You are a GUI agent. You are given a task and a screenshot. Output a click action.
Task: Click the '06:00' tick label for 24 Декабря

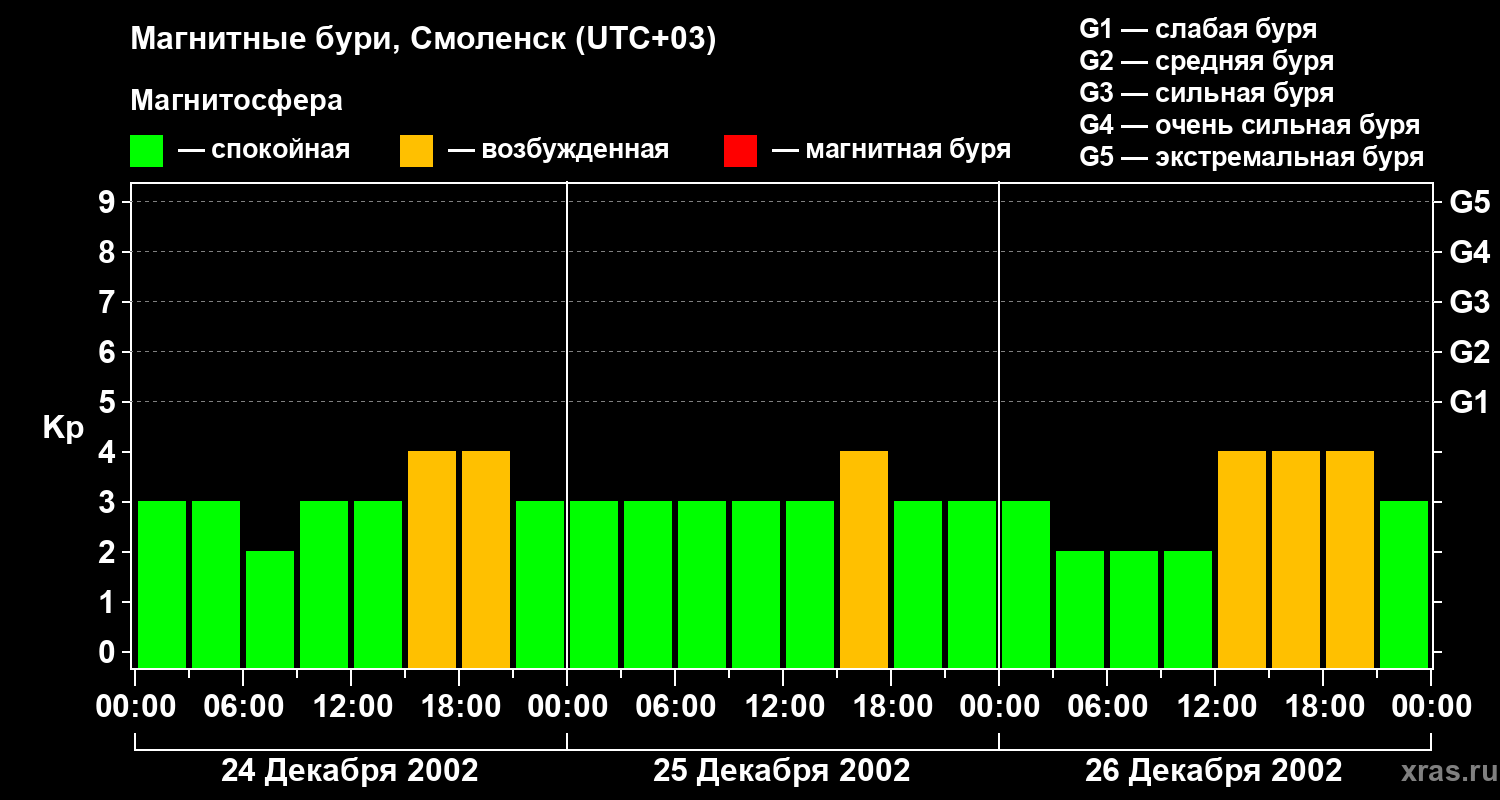(x=243, y=706)
